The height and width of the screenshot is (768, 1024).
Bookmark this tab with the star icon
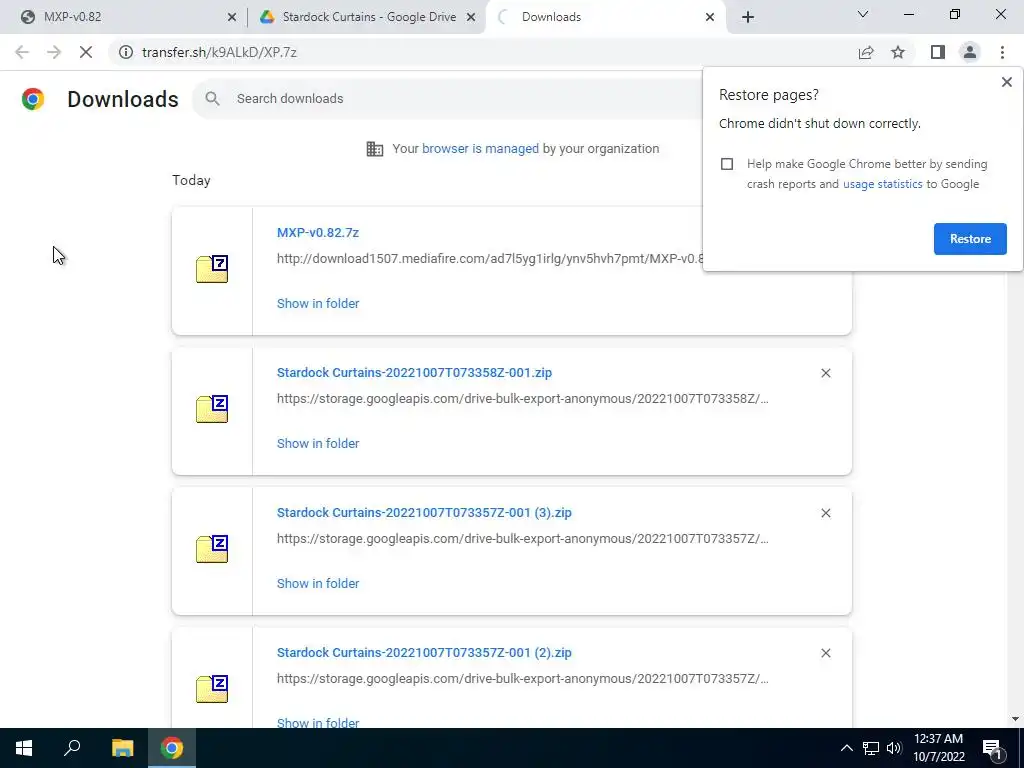coord(898,52)
